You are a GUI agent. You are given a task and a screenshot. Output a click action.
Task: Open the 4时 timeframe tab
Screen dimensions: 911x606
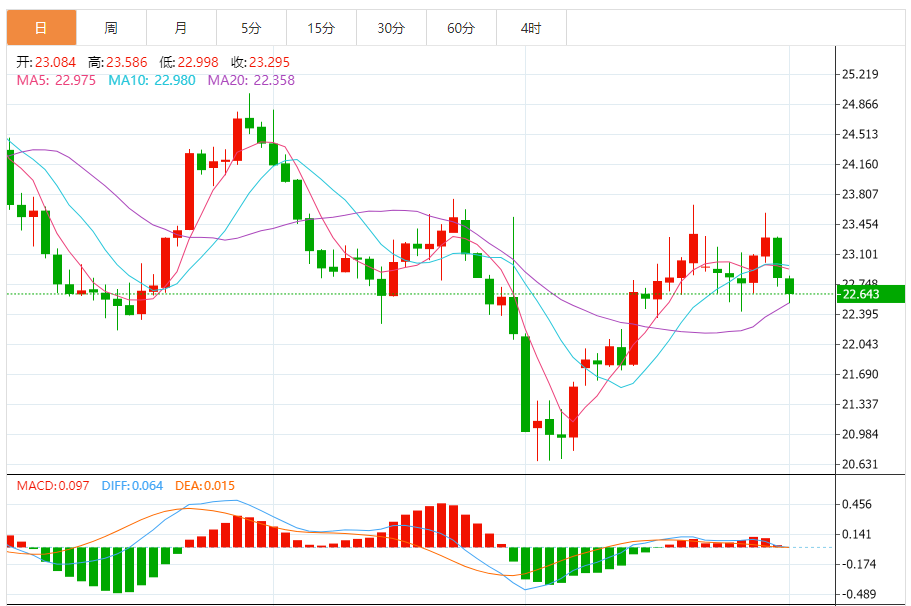pyautogui.click(x=531, y=27)
